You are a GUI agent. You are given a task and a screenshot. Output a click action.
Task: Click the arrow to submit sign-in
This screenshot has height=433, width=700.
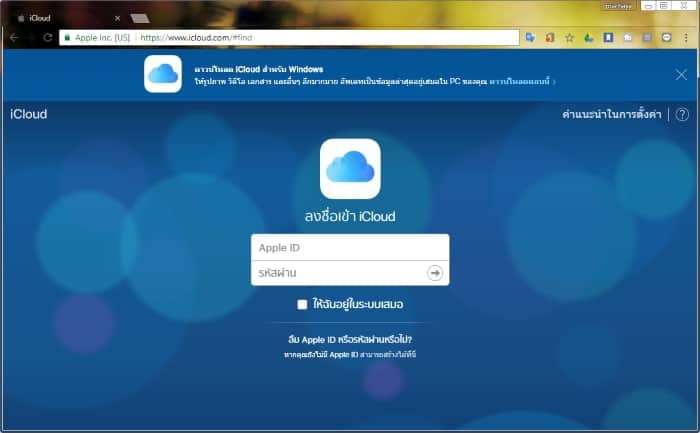coord(435,272)
